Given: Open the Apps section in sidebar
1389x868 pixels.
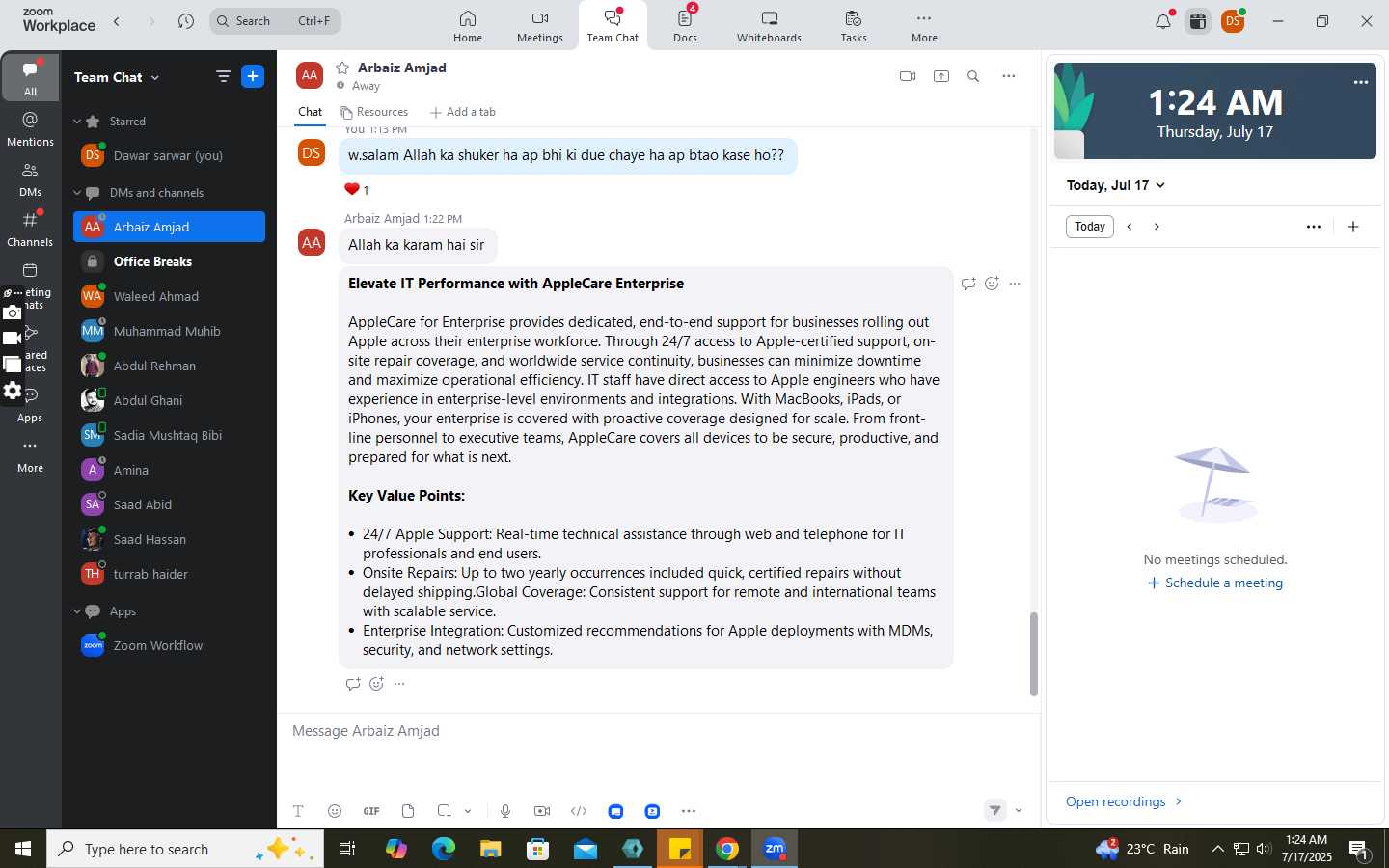Looking at the screenshot, I should click(x=30, y=404).
